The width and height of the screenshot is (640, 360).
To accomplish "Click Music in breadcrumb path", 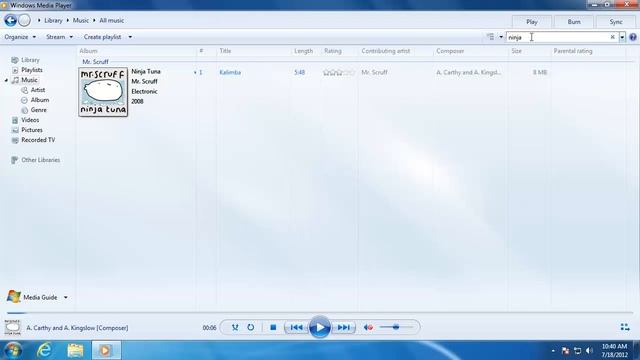I will [x=80, y=20].
